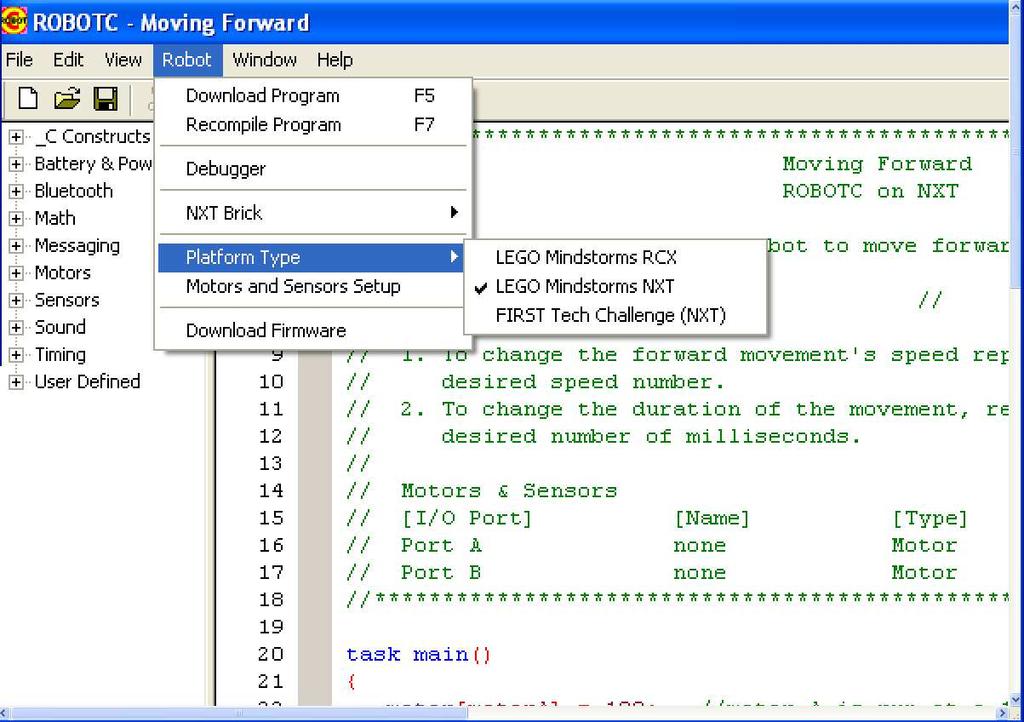This screenshot has width=1024, height=722.
Task: Expand the Bluetooth tree node
Action: [x=16, y=191]
